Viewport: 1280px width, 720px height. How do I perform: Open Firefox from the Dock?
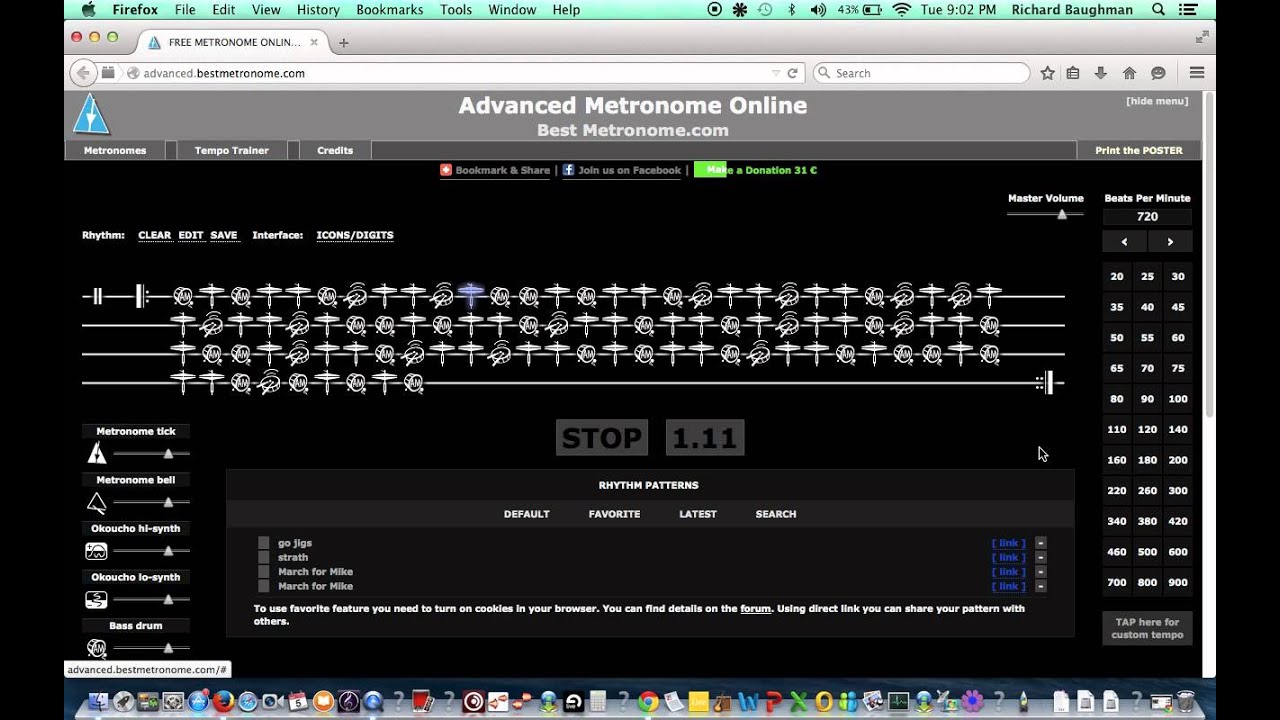[224, 701]
